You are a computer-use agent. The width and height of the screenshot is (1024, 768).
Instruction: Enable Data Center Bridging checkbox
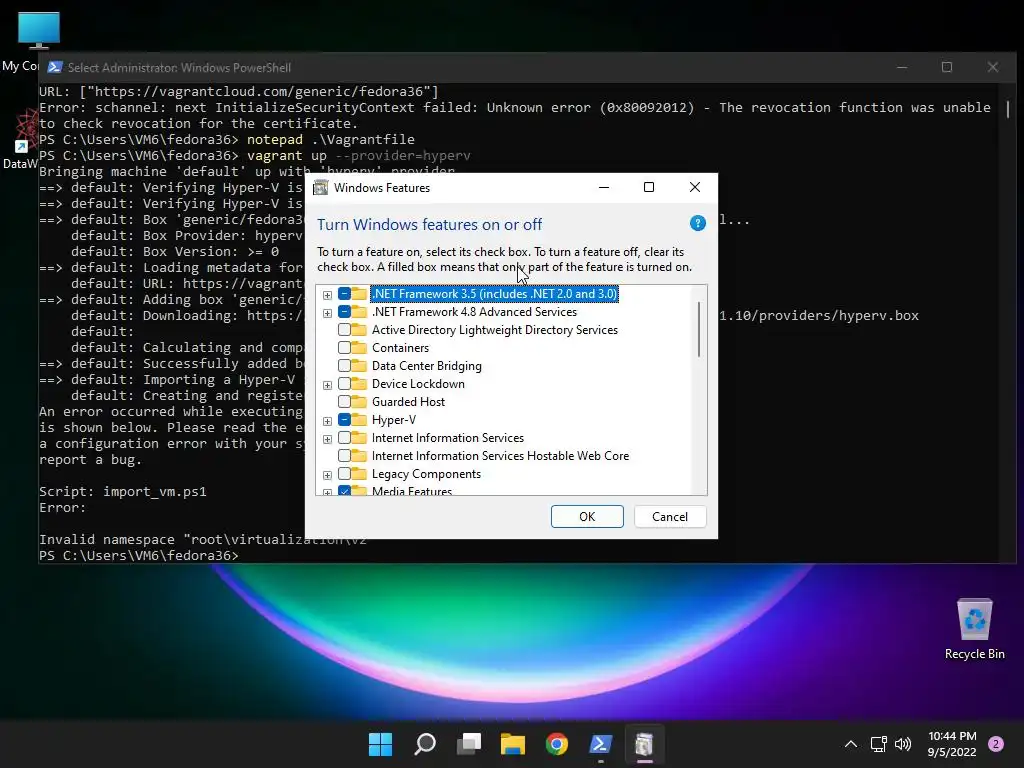tap(344, 366)
